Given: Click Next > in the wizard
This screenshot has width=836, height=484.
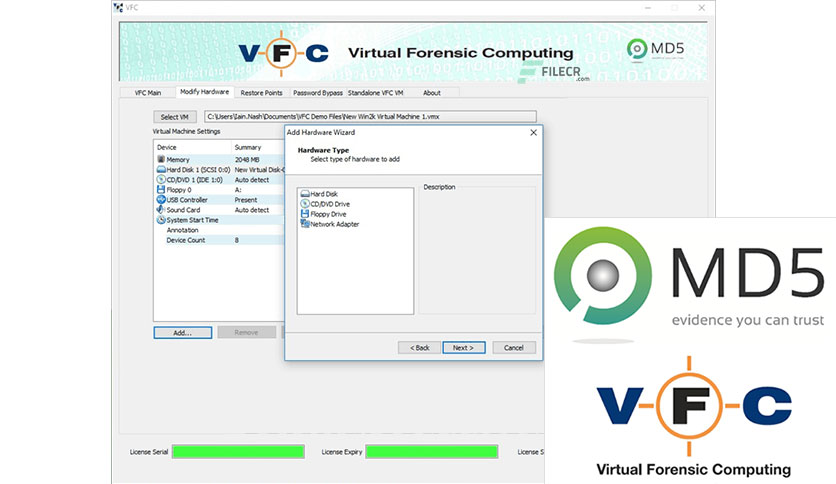Looking at the screenshot, I should [x=464, y=348].
